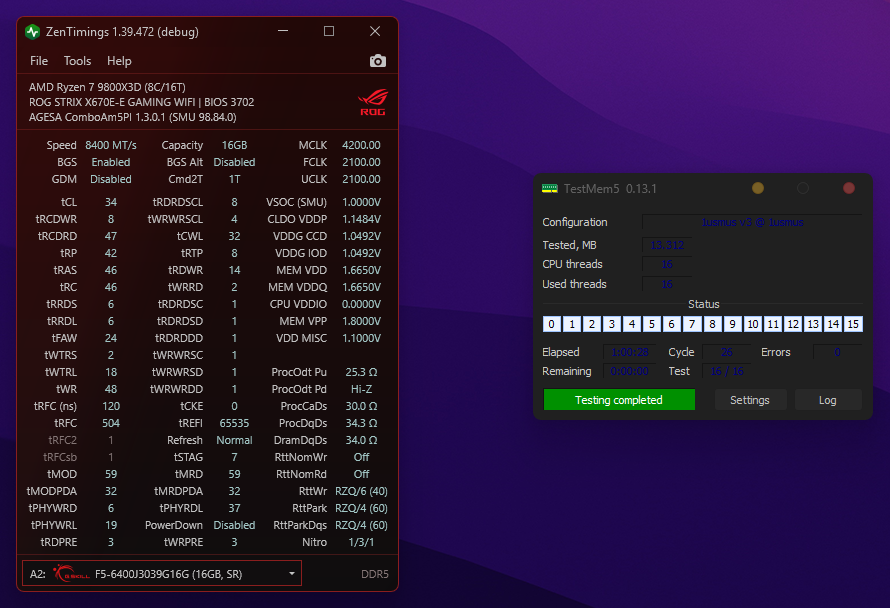Click the Remaining time value
Screen dimensions: 890x608
[629, 371]
